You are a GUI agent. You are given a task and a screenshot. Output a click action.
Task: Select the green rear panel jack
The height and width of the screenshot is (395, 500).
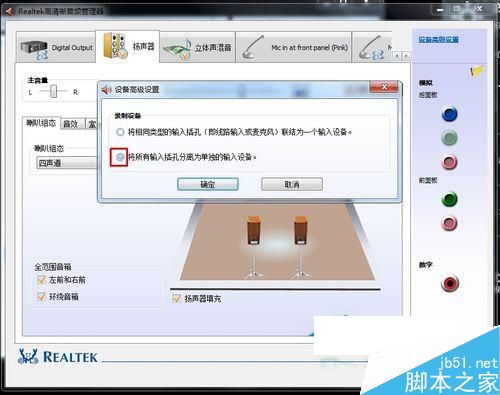pos(449,138)
